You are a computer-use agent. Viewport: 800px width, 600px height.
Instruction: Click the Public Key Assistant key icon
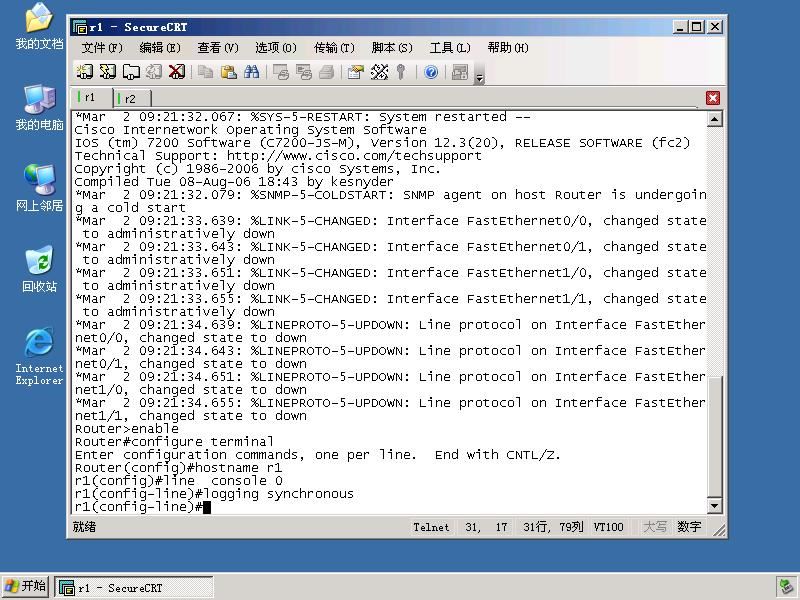coord(401,72)
